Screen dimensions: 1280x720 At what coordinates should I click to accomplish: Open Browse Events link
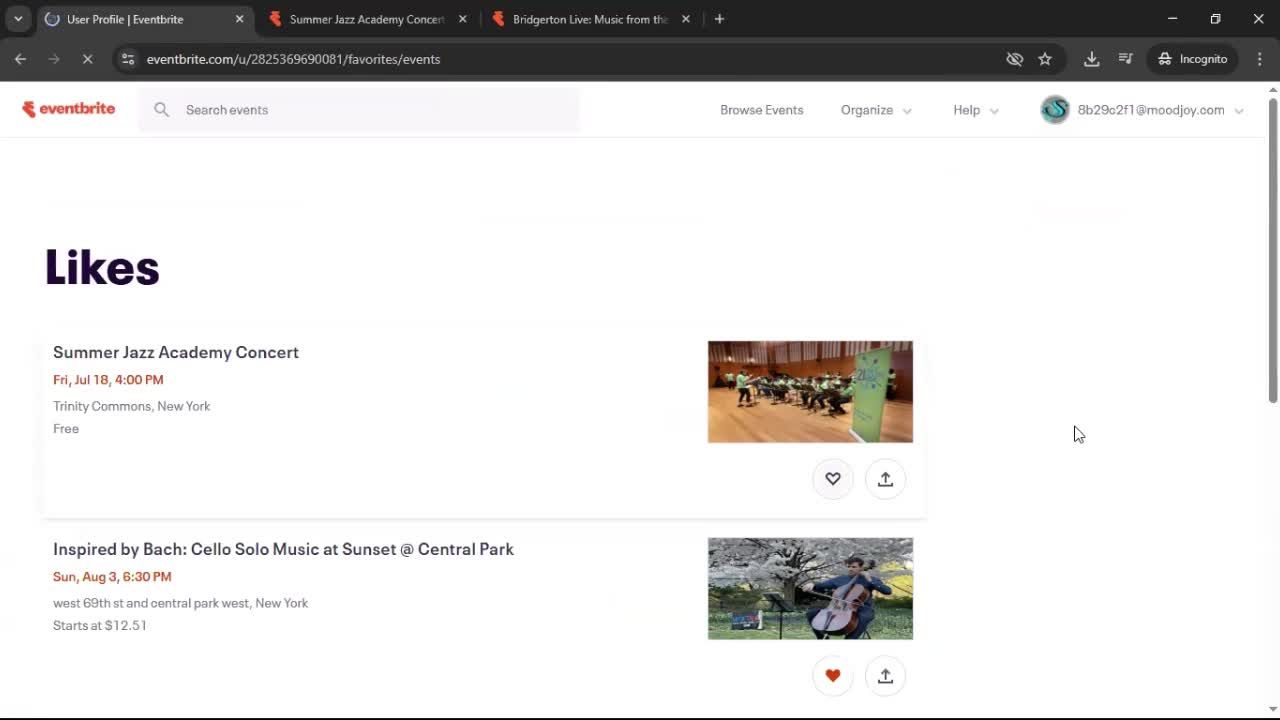pos(762,110)
